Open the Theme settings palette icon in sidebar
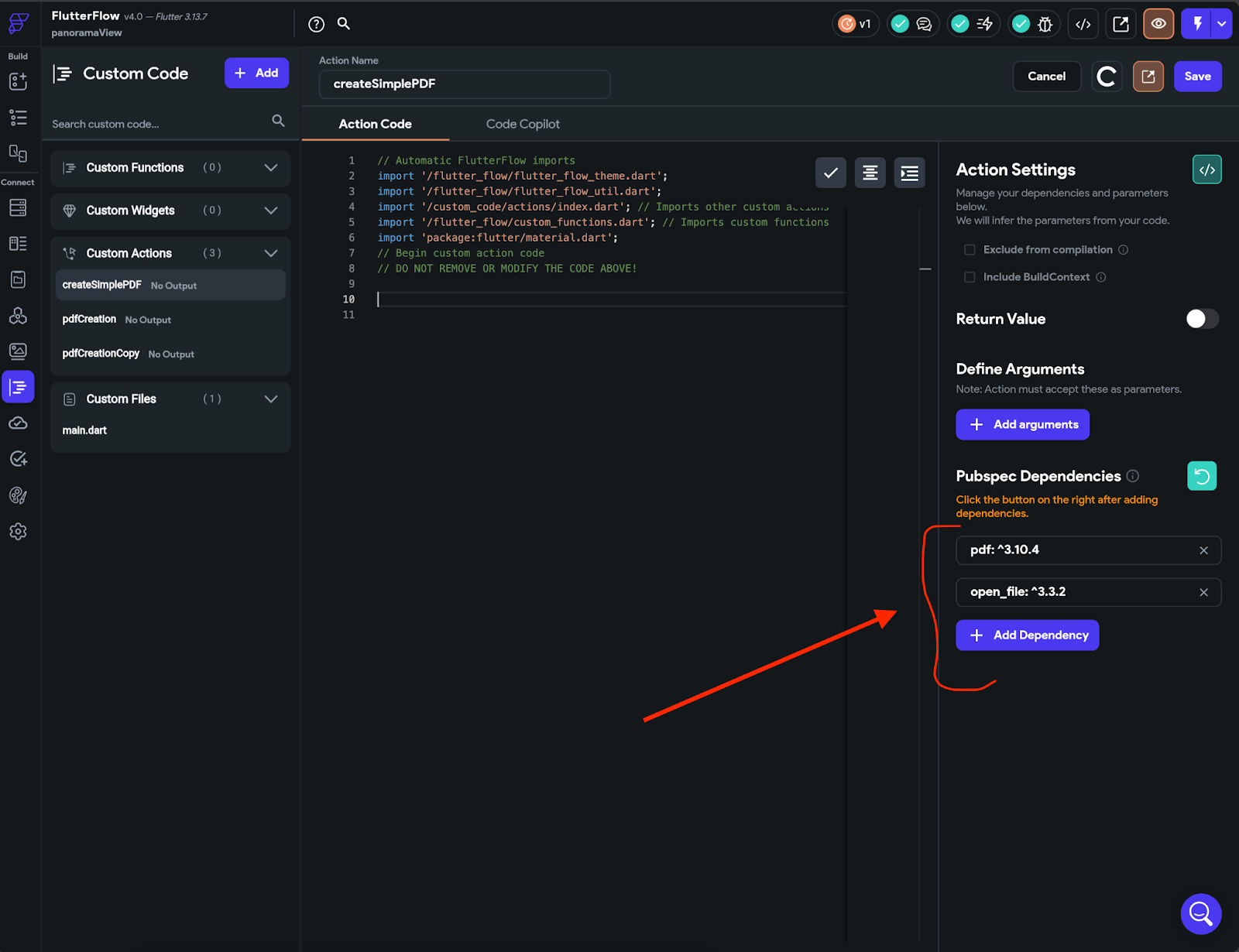 (18, 496)
